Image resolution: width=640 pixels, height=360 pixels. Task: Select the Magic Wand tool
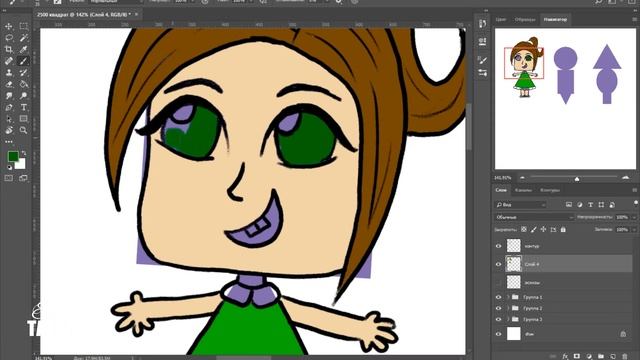(24, 38)
